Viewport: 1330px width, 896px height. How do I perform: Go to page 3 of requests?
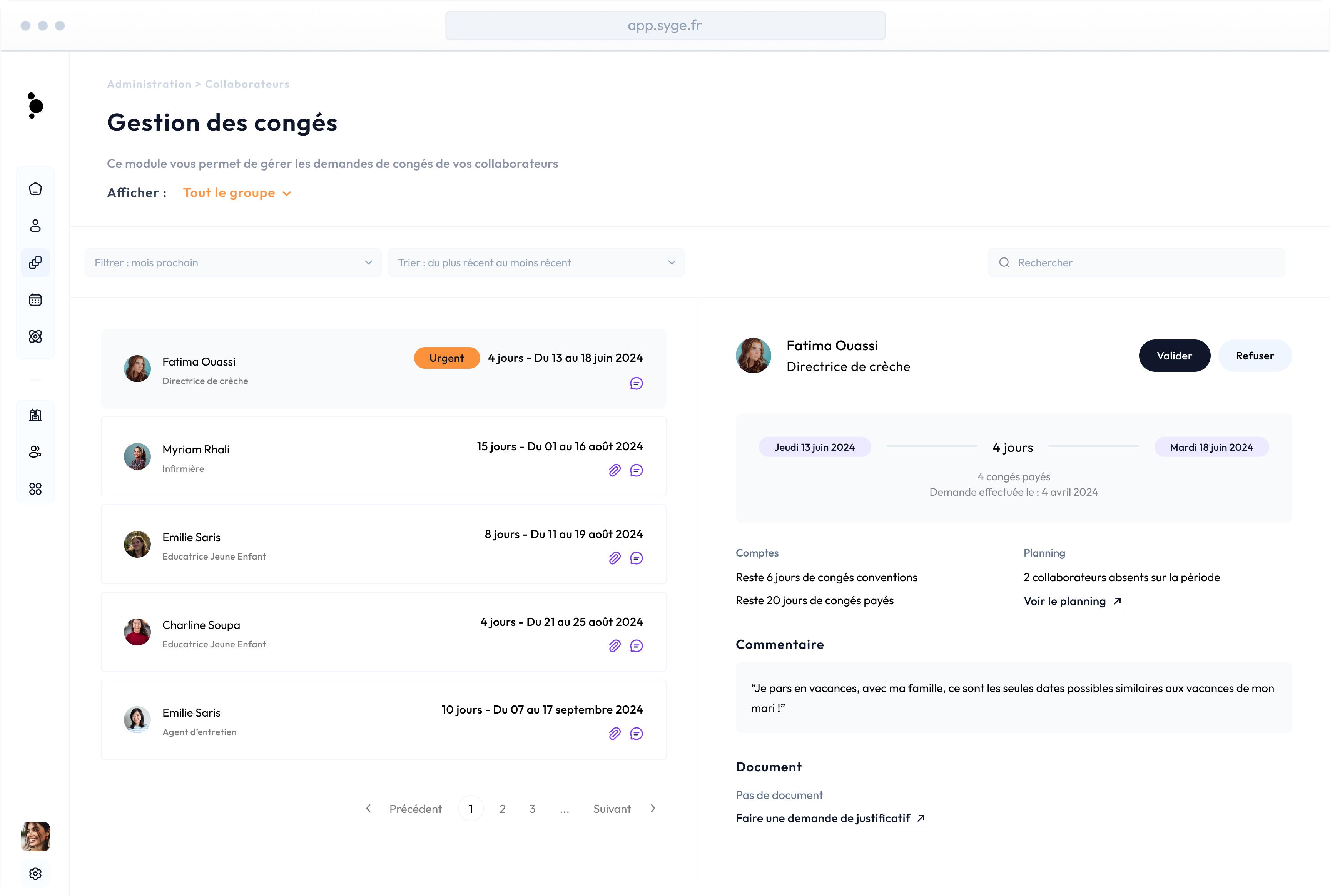(x=533, y=809)
